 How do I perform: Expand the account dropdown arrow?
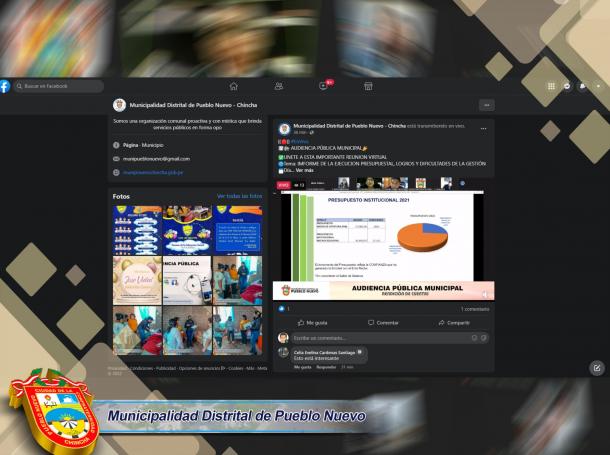(x=598, y=86)
